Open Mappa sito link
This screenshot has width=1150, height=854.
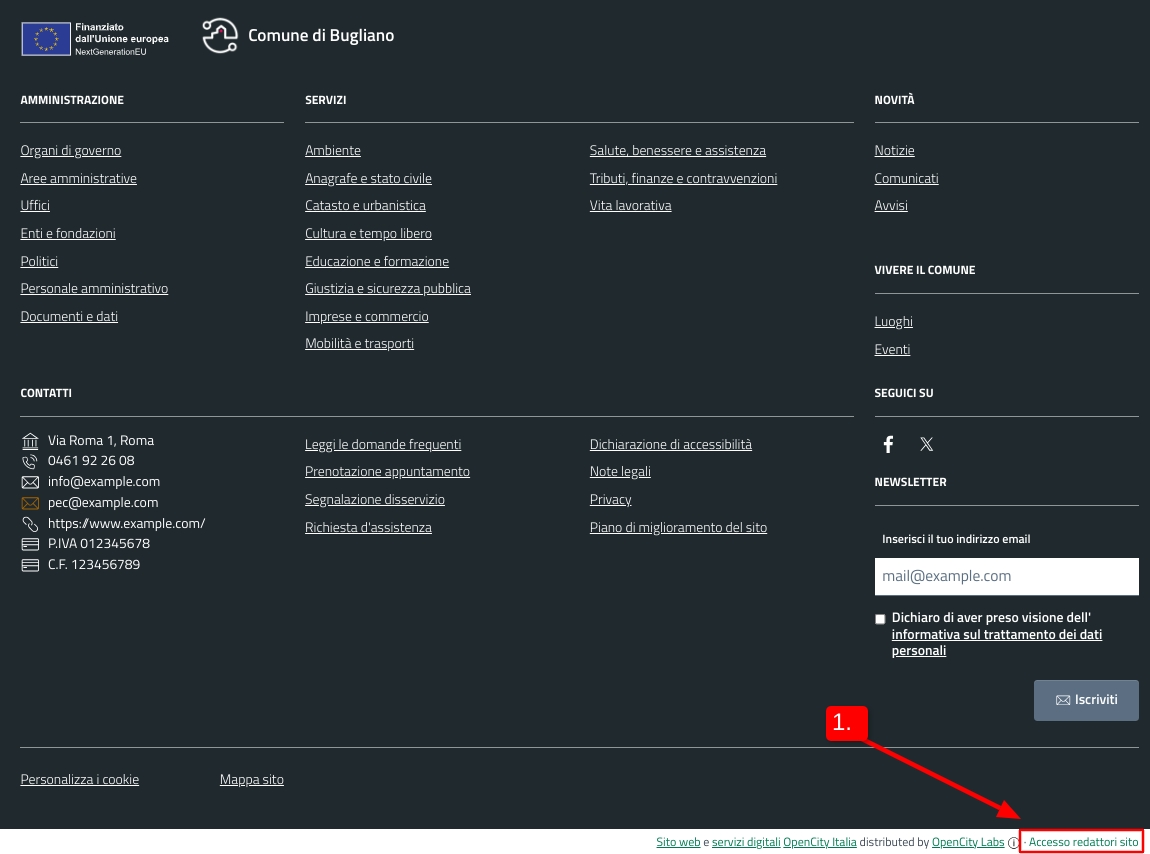pos(252,780)
